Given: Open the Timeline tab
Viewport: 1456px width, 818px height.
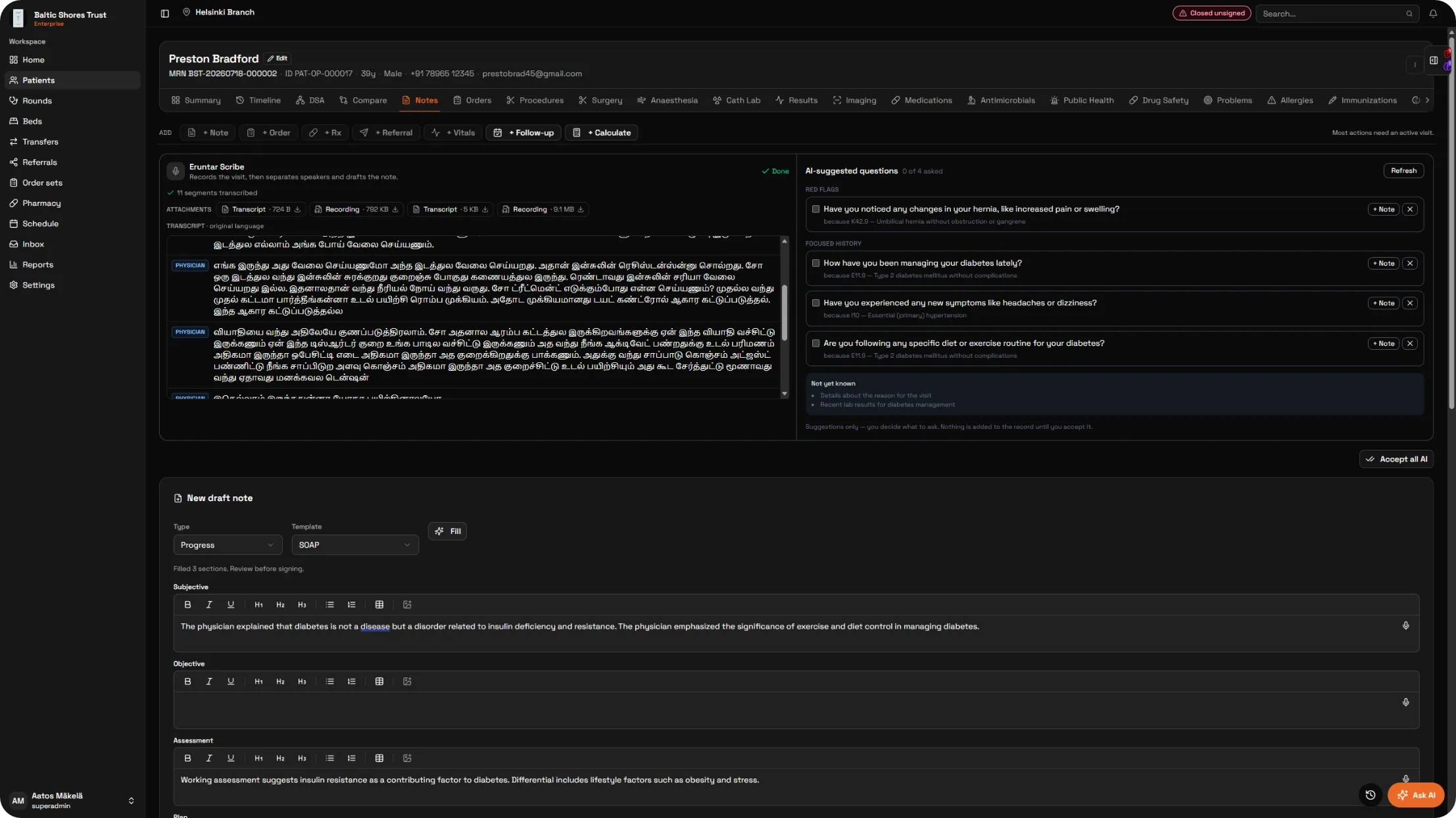Looking at the screenshot, I should tap(258, 101).
